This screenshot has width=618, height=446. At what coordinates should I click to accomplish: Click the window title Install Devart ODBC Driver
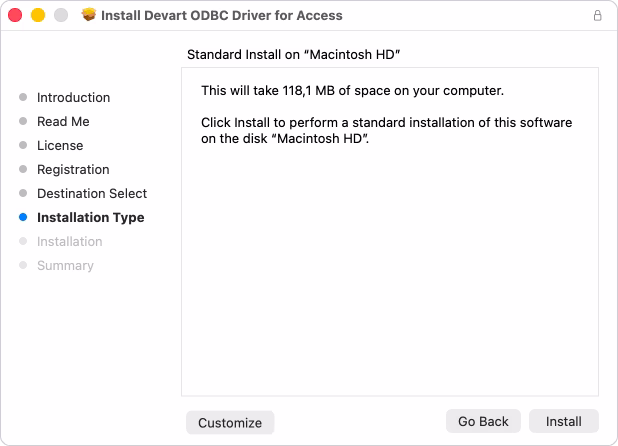[222, 15]
